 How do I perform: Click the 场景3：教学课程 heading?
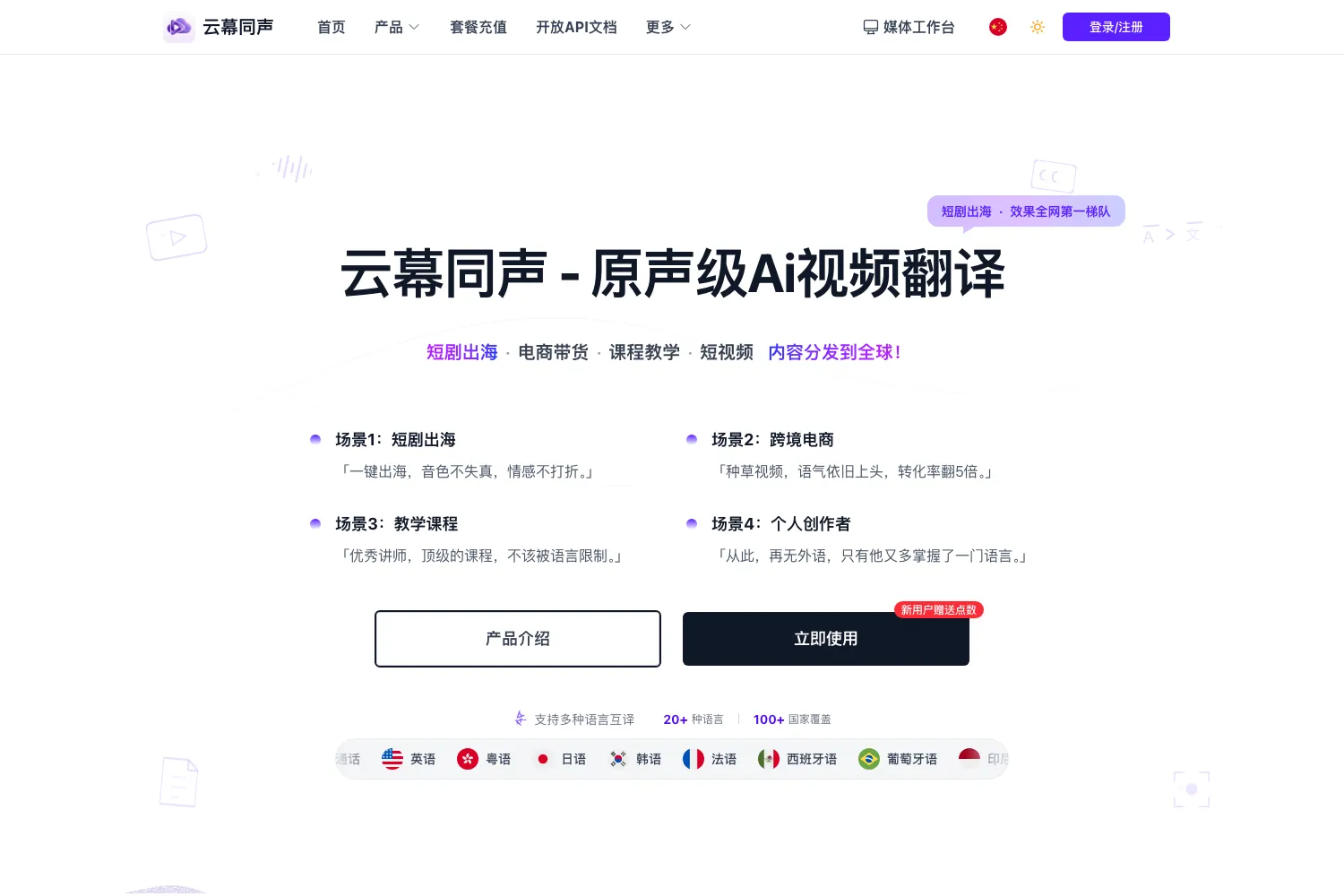point(396,524)
